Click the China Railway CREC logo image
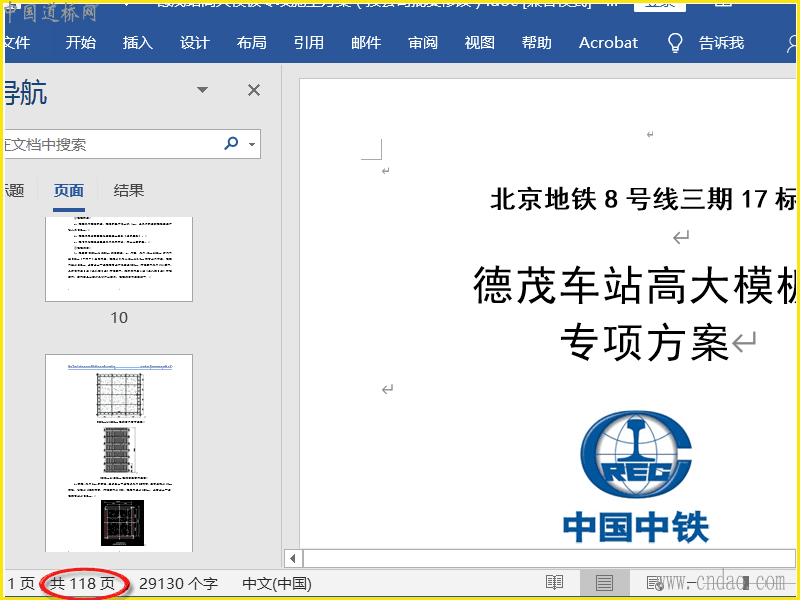800x600 pixels. [x=636, y=454]
